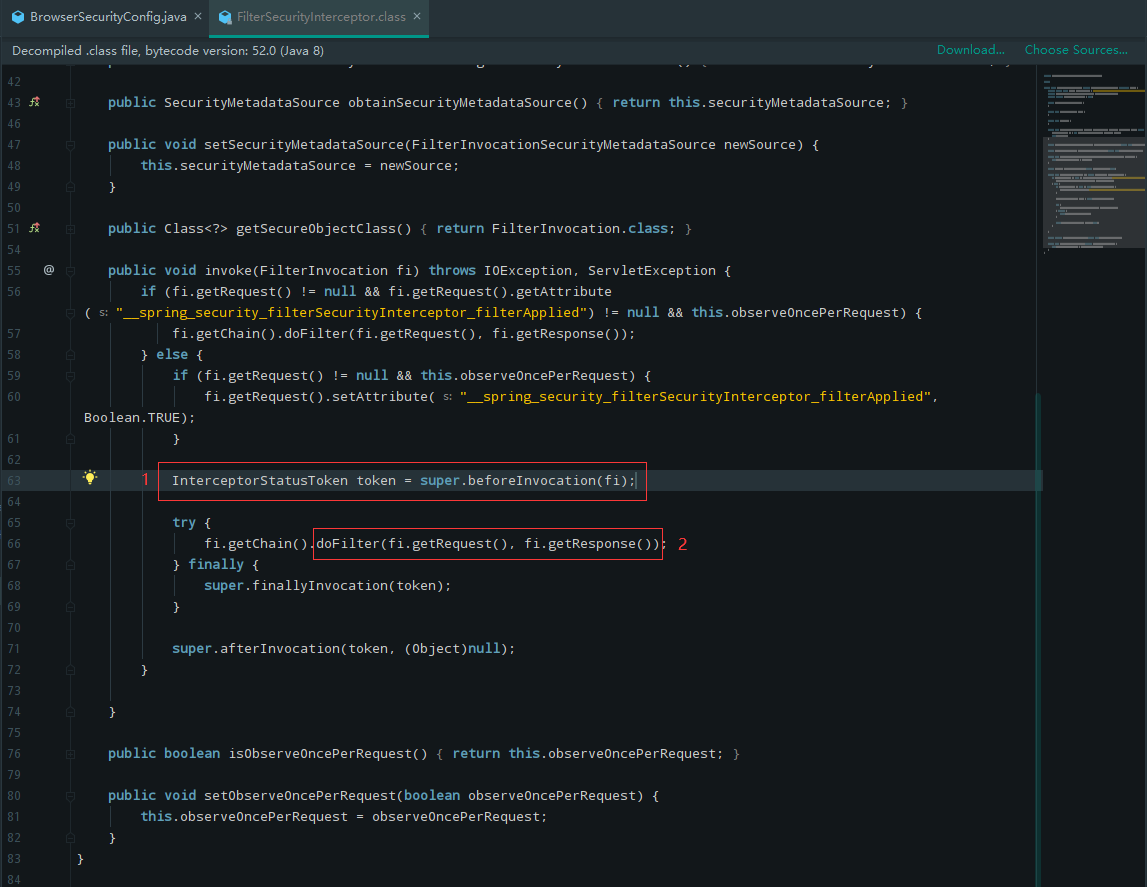
Task: Open the intention lightbulb on line 63
Action: pyautogui.click(x=89, y=478)
